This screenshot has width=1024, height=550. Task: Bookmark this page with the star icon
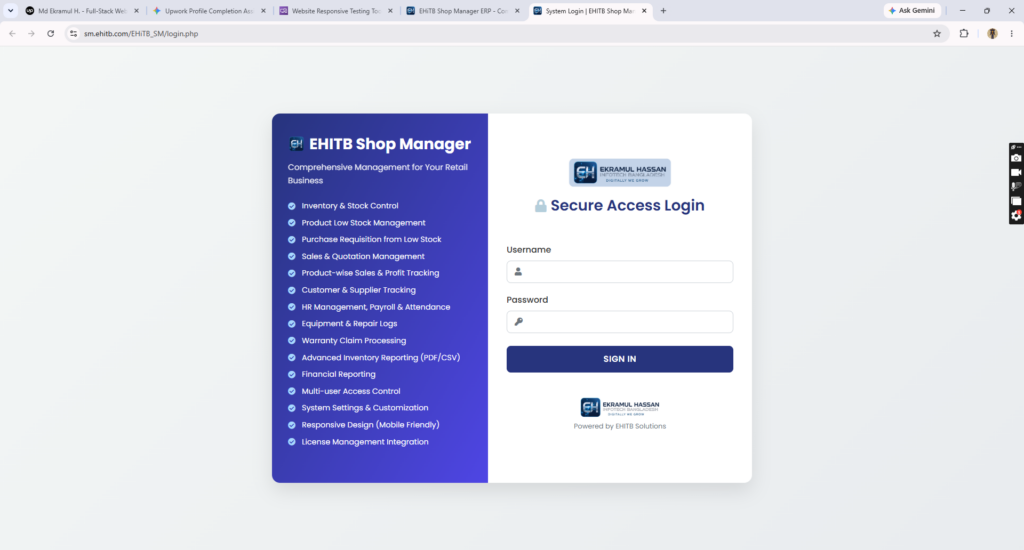pyautogui.click(x=937, y=33)
